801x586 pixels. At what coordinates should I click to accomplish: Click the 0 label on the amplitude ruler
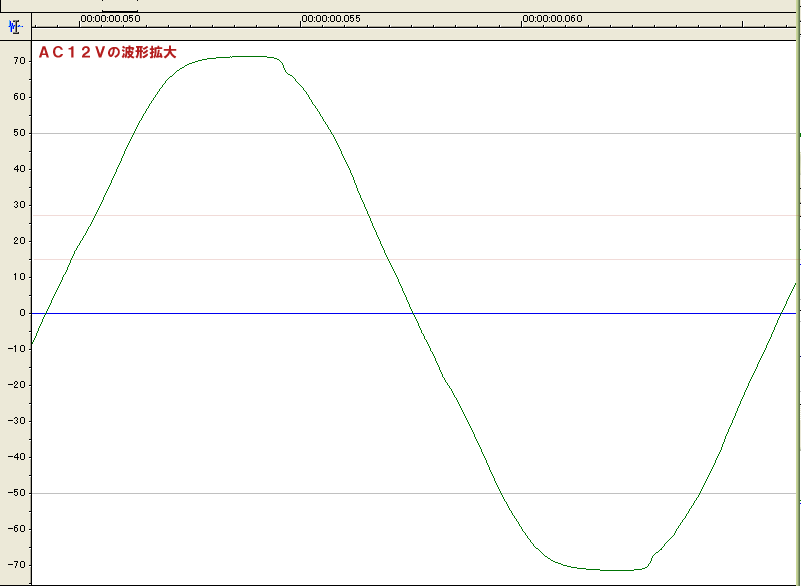click(22, 313)
